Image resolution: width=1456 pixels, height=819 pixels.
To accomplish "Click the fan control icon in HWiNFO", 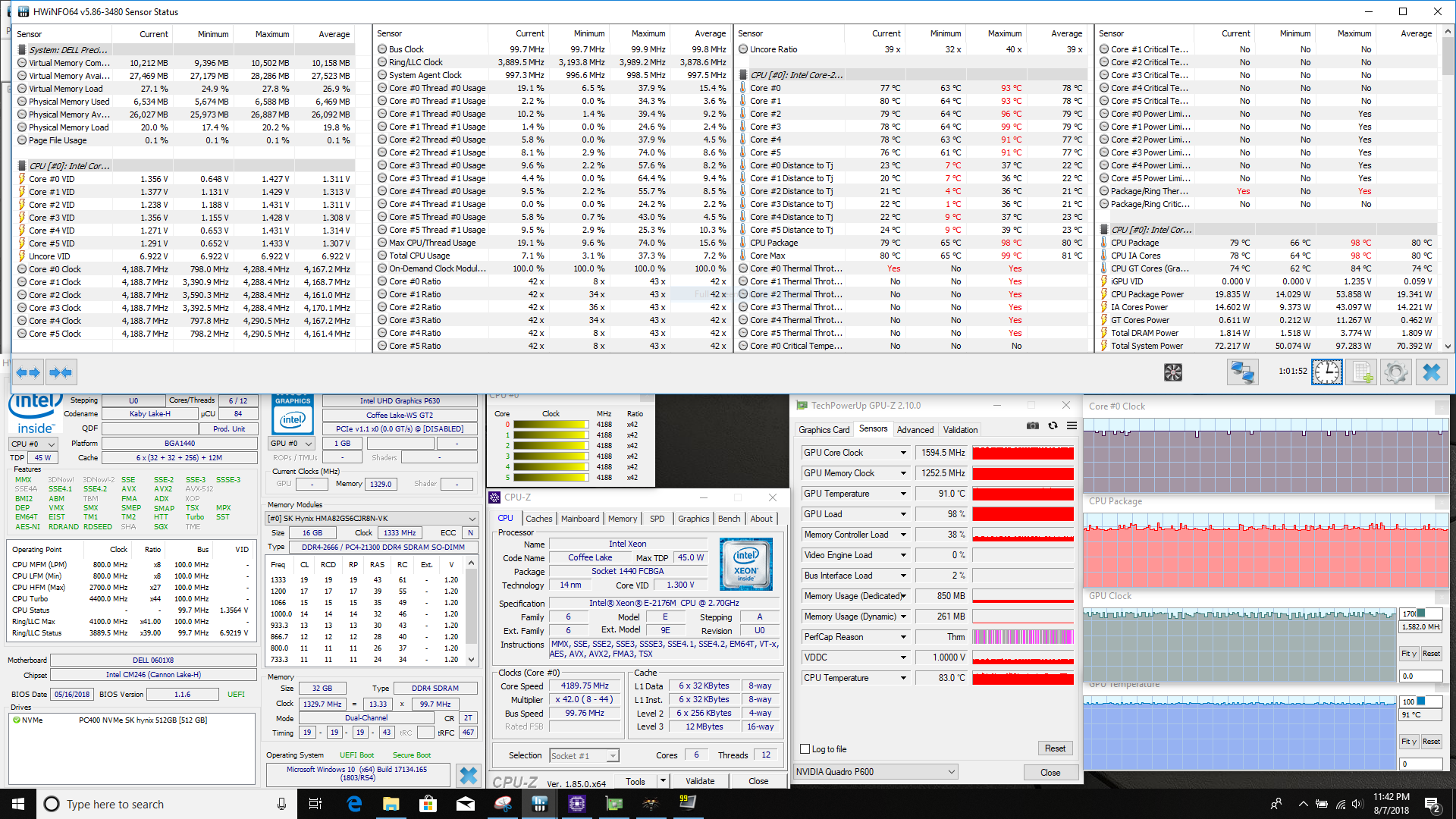I will (1173, 372).
